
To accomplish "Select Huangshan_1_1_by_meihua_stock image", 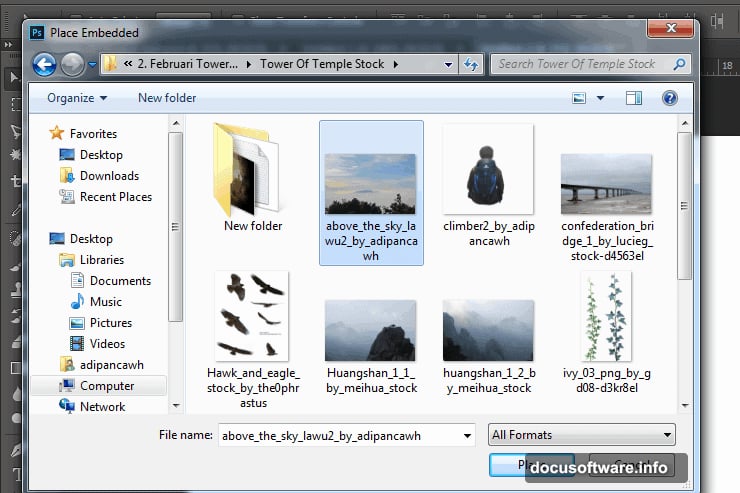I will point(371,347).
